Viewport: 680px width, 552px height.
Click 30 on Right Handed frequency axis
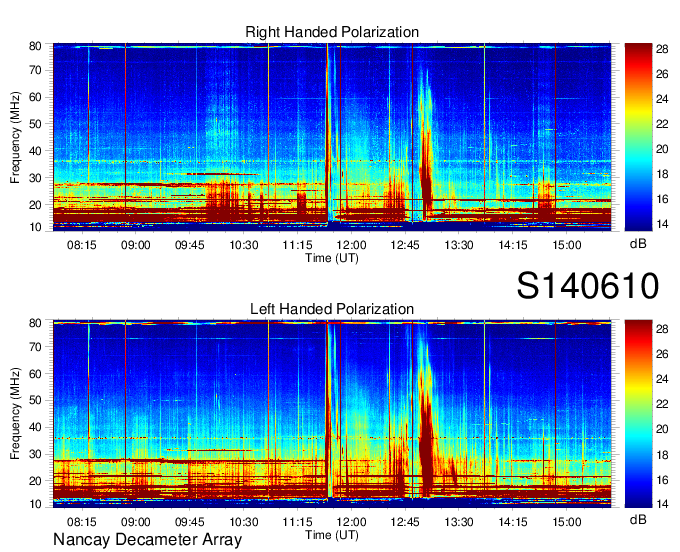point(35,178)
